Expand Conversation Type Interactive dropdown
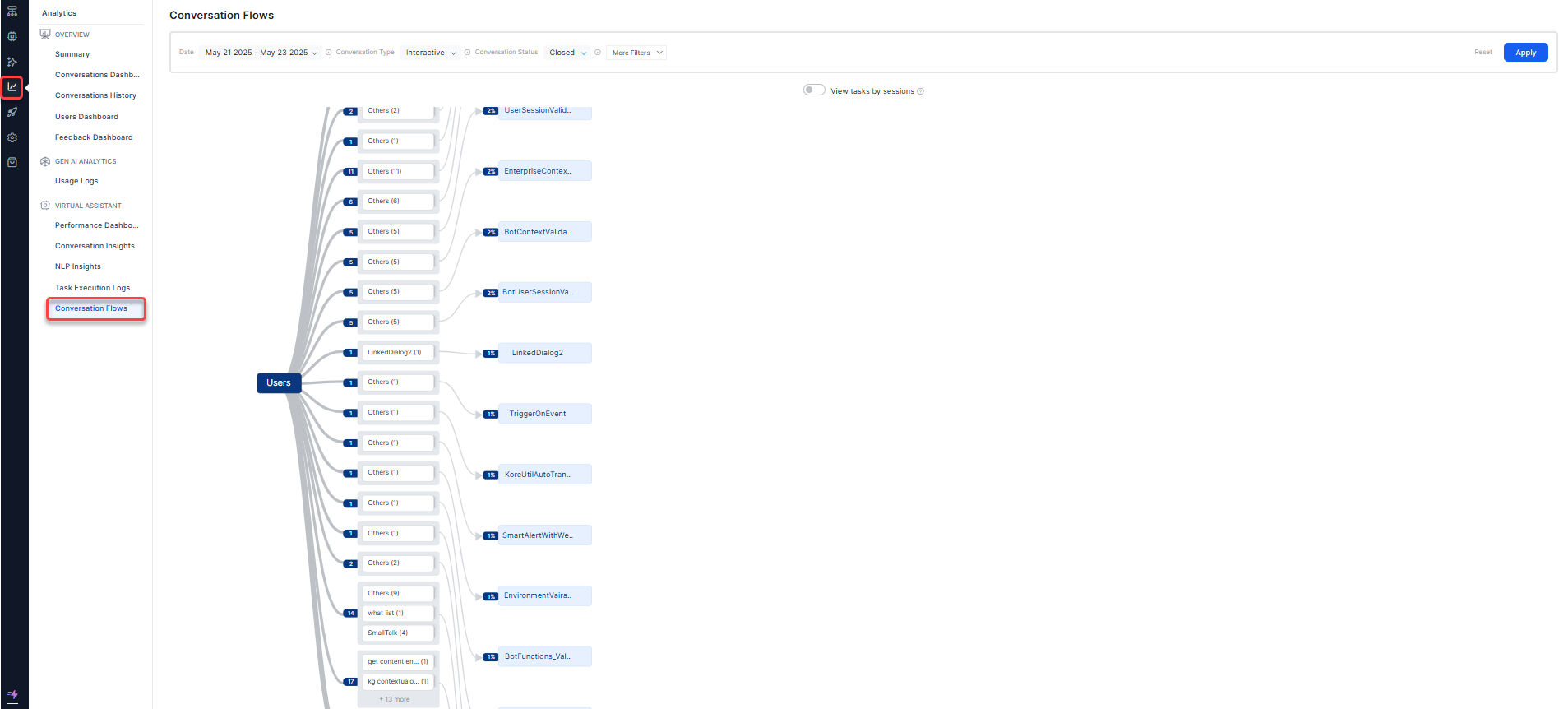Screen dimensions: 1568x709 click(x=431, y=53)
